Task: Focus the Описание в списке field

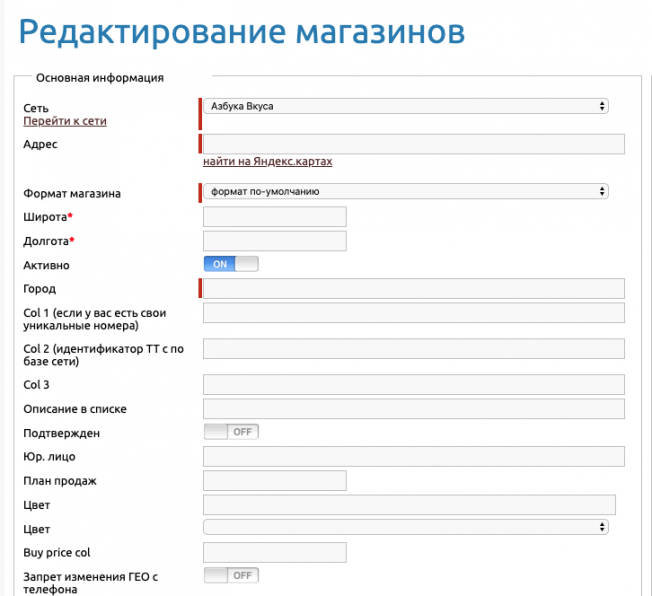Action: (414, 409)
